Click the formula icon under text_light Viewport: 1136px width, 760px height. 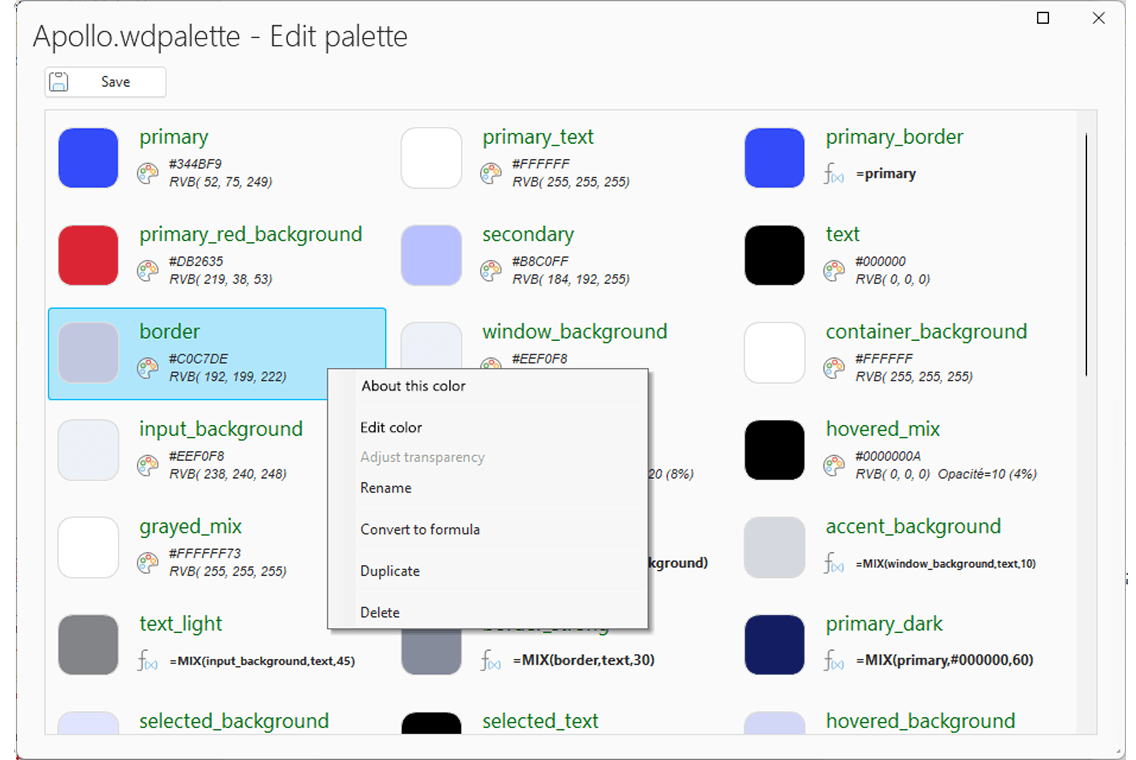pyautogui.click(x=148, y=661)
